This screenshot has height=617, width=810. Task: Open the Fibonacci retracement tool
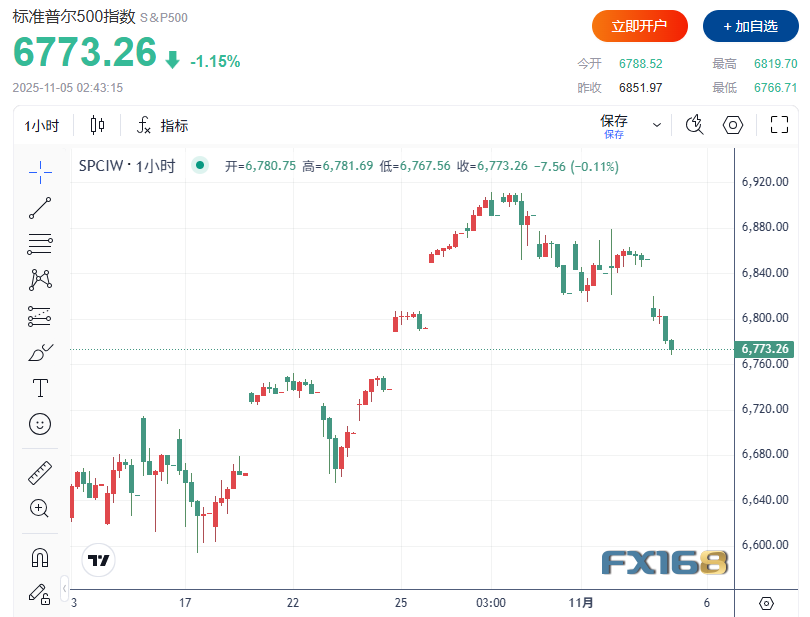point(40,243)
